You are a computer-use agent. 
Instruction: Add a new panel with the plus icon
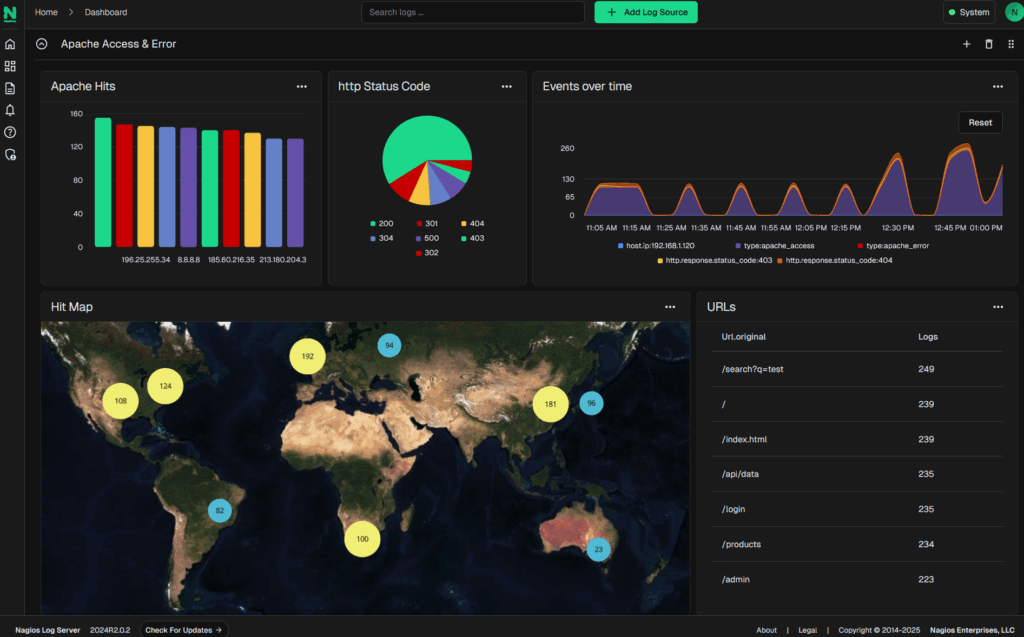coord(966,44)
